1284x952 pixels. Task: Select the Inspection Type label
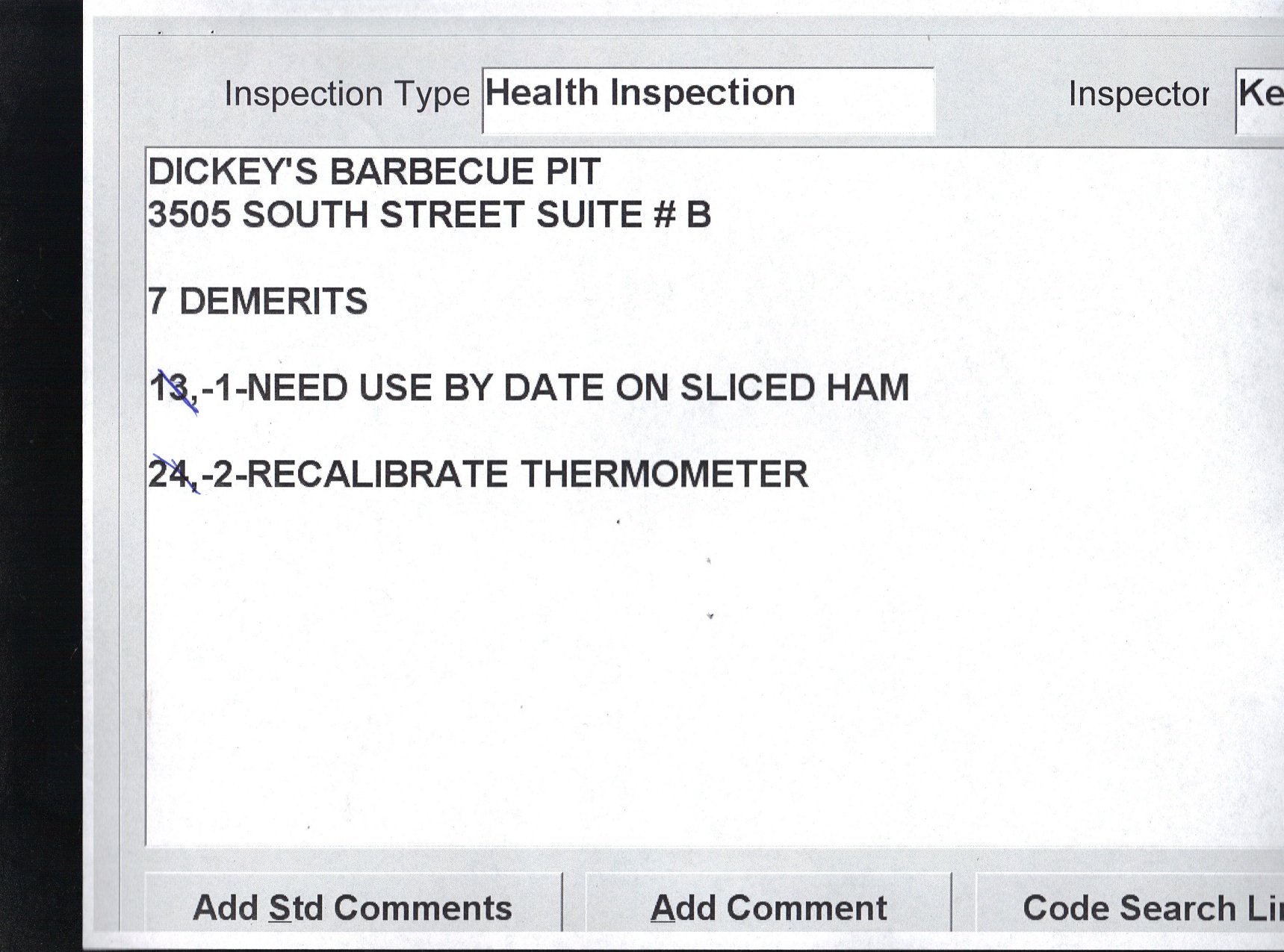(347, 94)
